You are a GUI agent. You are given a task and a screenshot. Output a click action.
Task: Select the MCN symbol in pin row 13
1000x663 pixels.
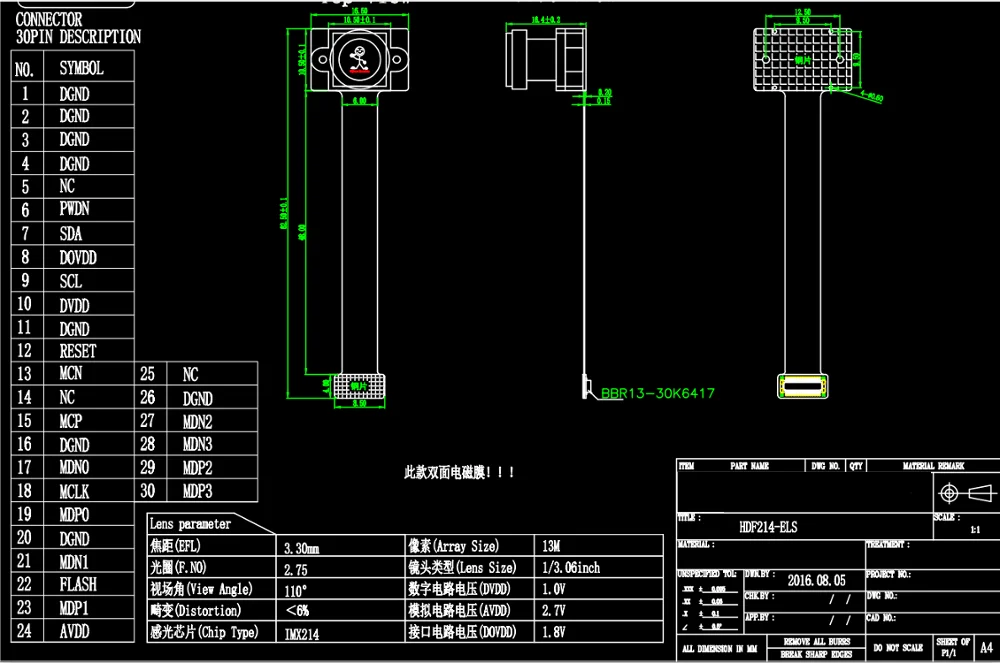(x=71, y=374)
